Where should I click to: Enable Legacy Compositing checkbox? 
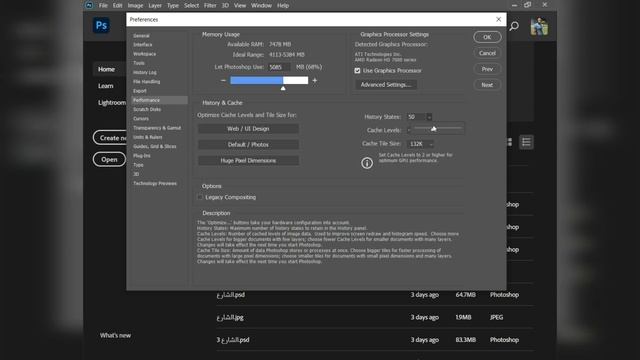pyautogui.click(x=200, y=197)
